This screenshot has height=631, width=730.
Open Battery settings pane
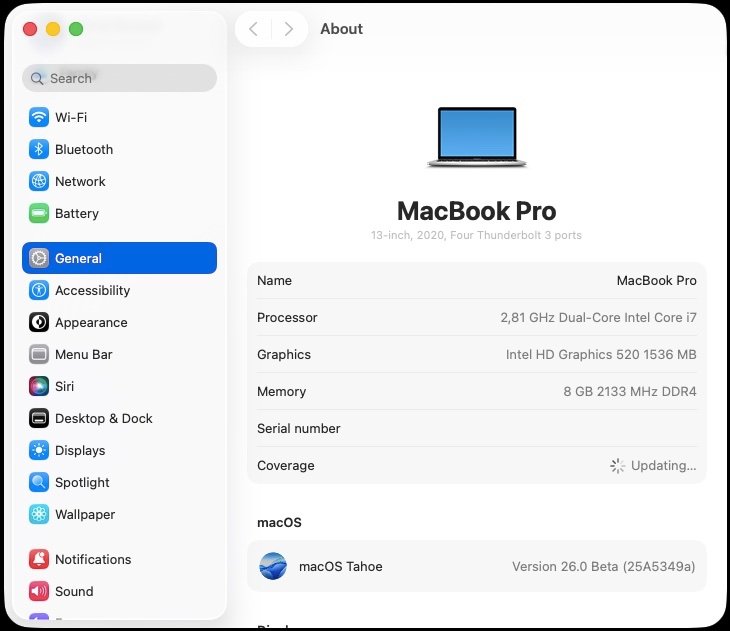coord(119,213)
